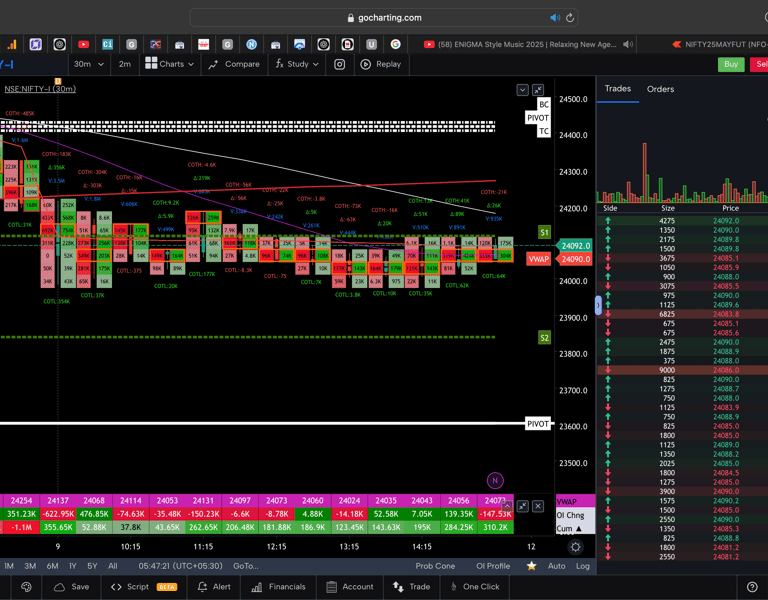Viewport: 768px width, 600px height.
Task: Save the chart layout
Action: [x=72, y=587]
